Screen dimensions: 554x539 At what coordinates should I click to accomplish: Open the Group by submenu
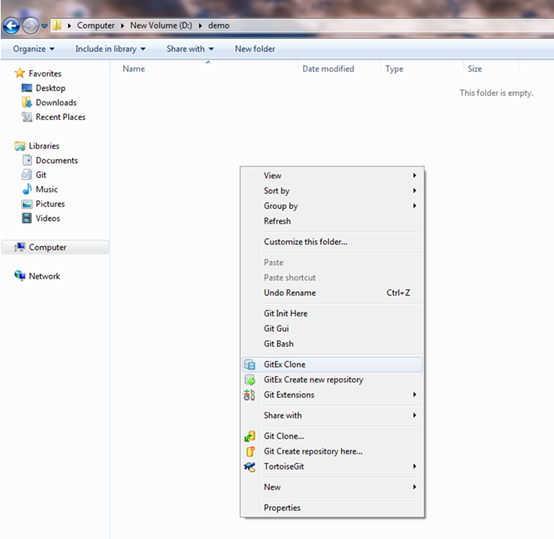[x=332, y=206]
